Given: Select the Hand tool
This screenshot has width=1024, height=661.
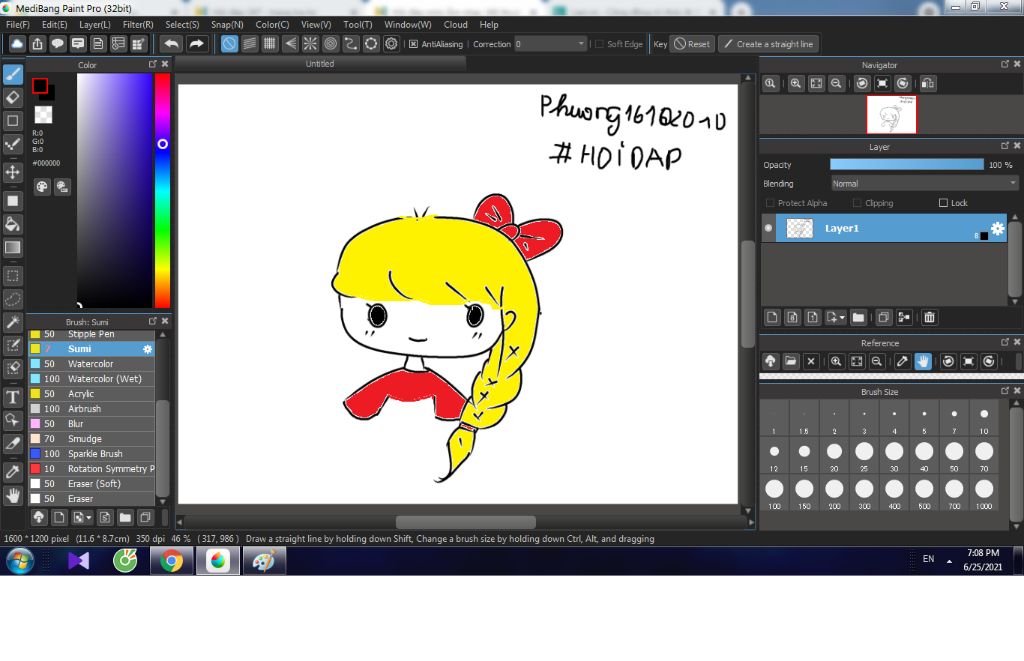Looking at the screenshot, I should 12,495.
